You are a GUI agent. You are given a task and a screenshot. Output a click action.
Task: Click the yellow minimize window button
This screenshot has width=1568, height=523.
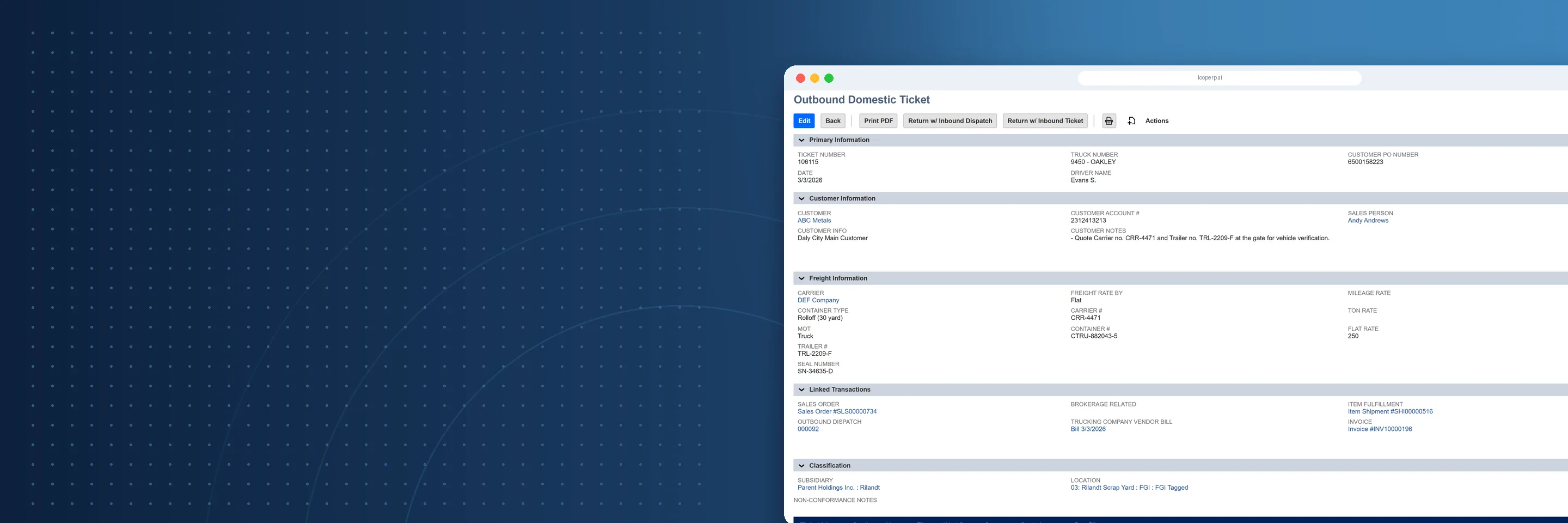pos(814,78)
